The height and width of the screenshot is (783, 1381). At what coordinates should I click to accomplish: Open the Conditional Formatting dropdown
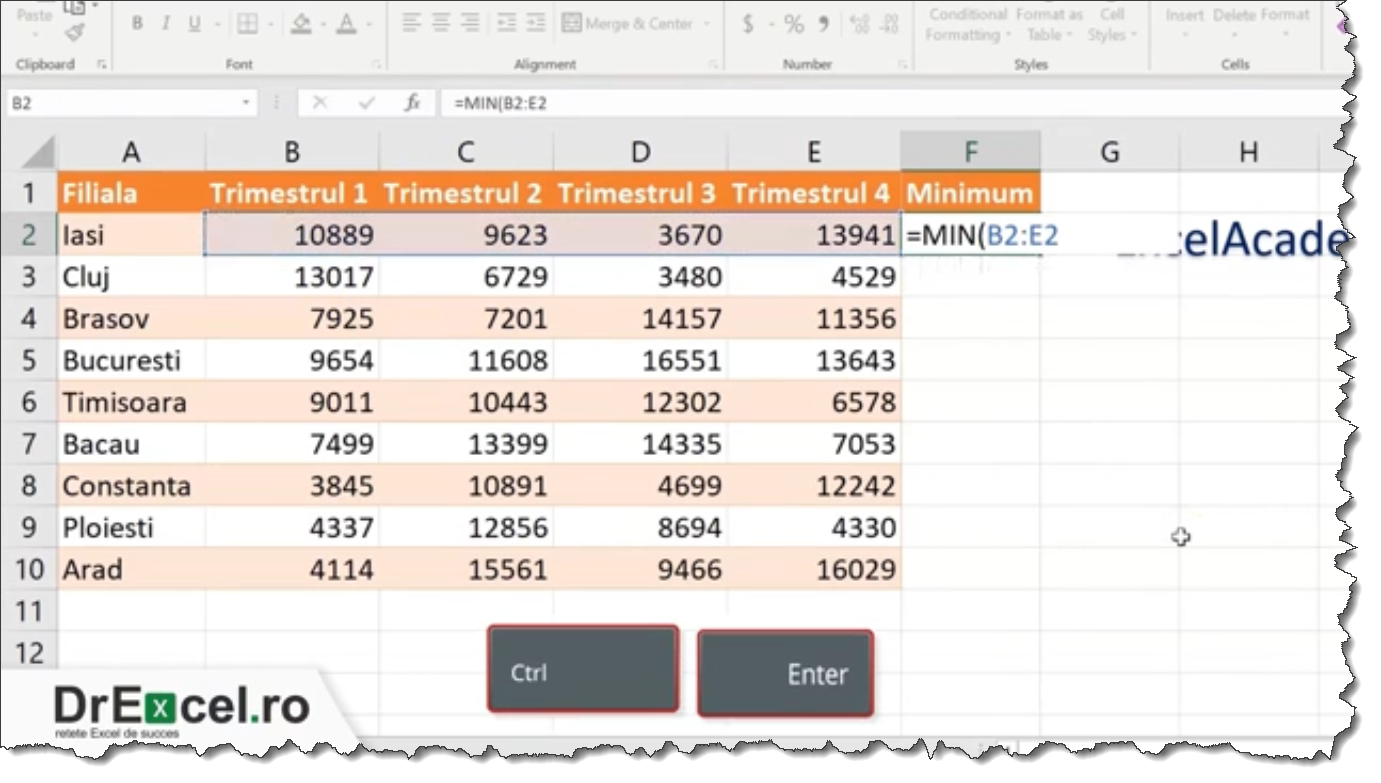[968, 22]
